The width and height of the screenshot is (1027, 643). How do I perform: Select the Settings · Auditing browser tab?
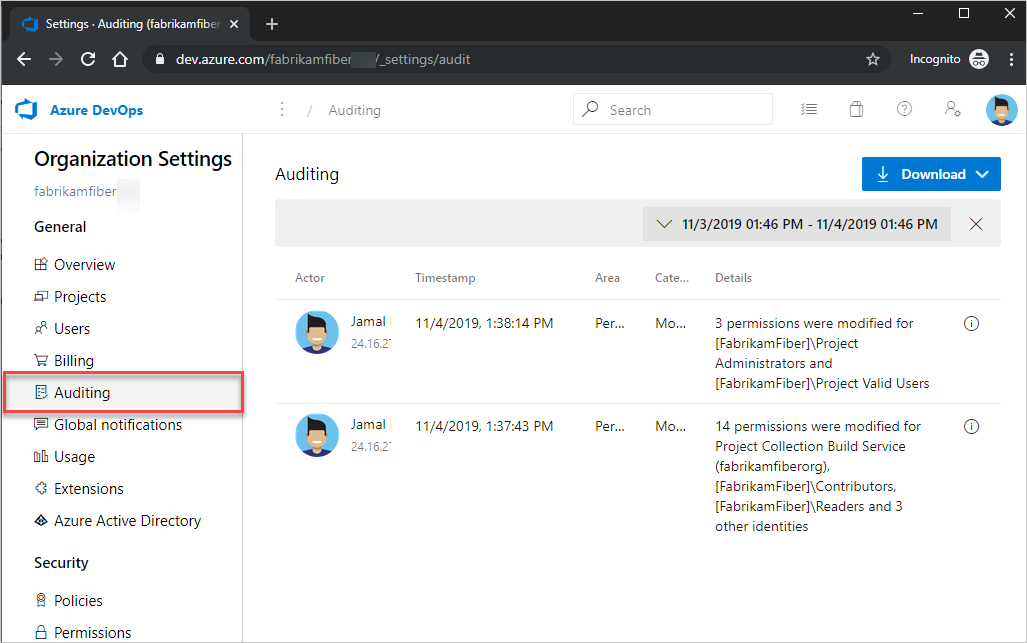coord(130,22)
